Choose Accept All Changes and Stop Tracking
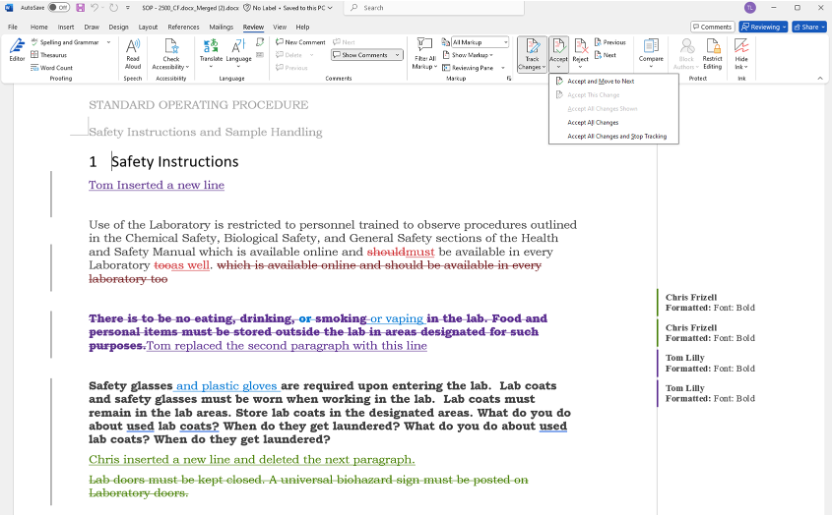832x516 pixels. point(613,136)
